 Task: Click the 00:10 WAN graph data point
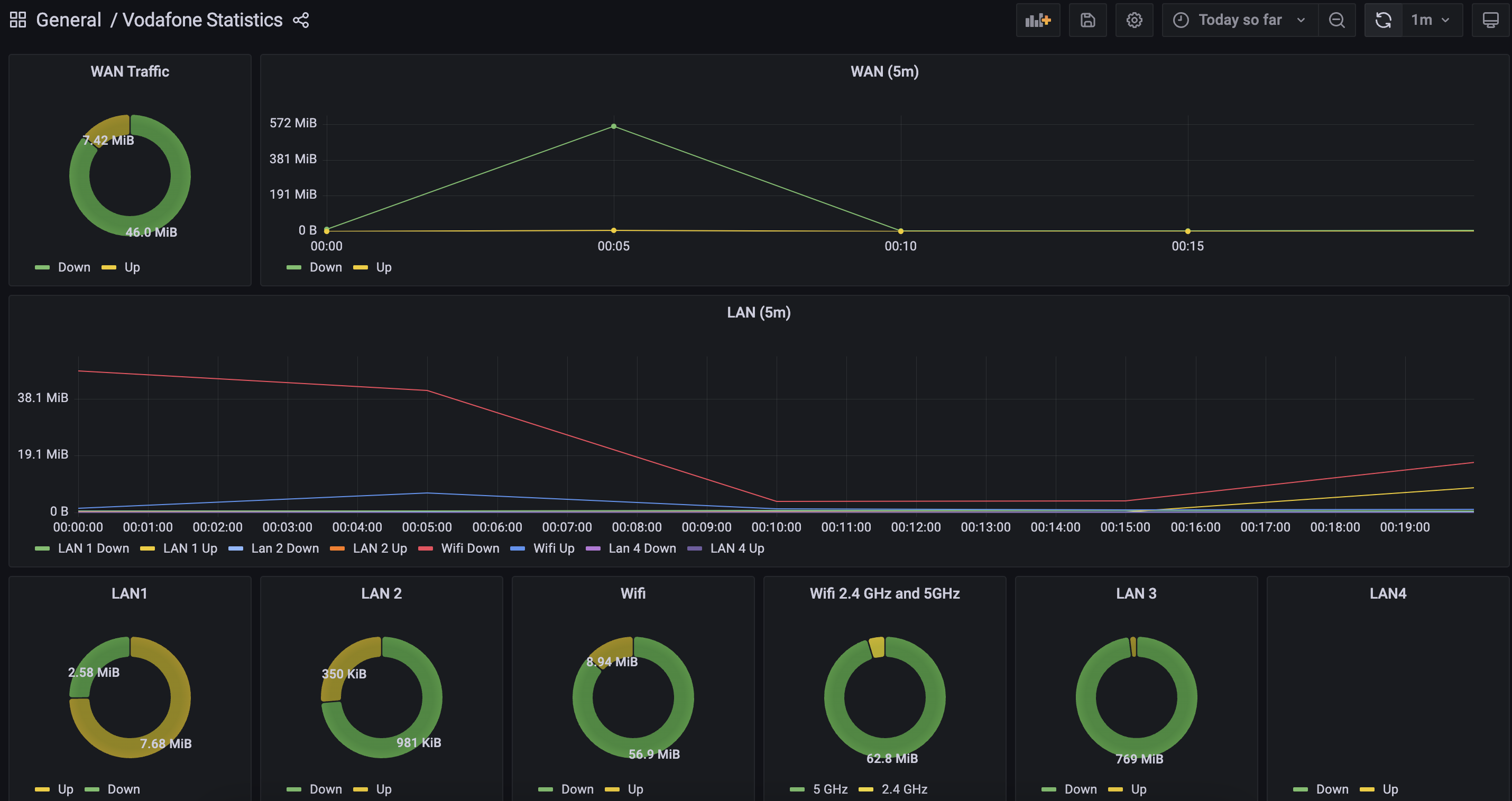pos(900,231)
